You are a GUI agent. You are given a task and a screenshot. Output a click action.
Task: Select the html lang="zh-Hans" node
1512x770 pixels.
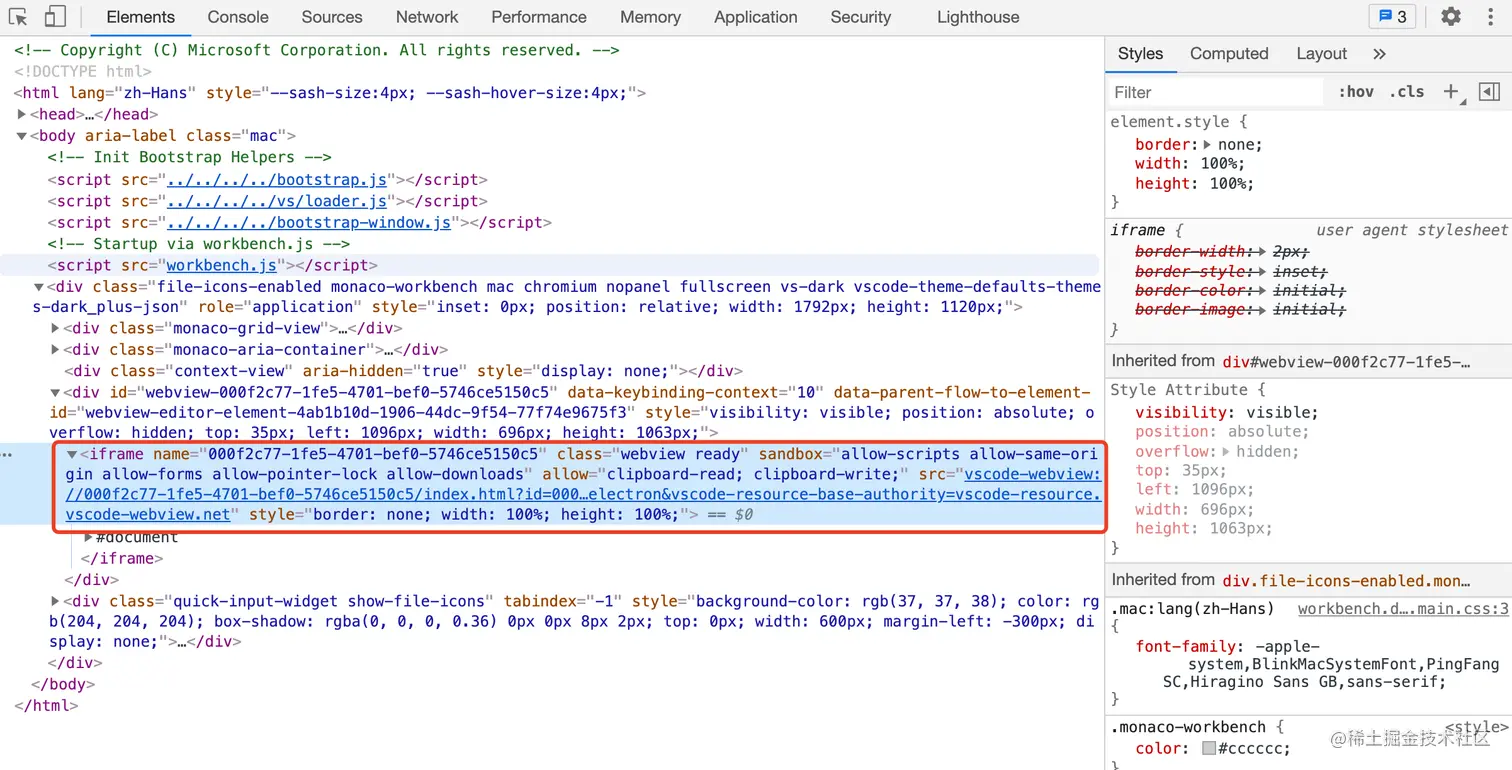[330, 93]
